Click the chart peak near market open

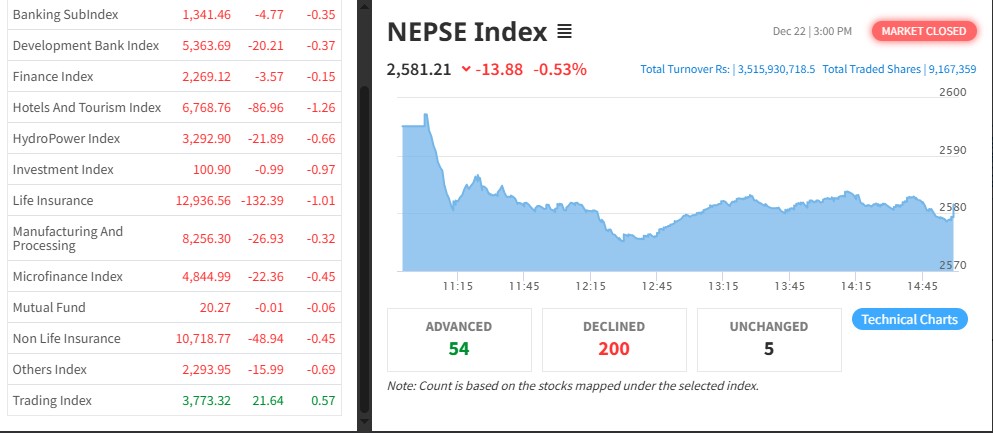(x=426, y=116)
